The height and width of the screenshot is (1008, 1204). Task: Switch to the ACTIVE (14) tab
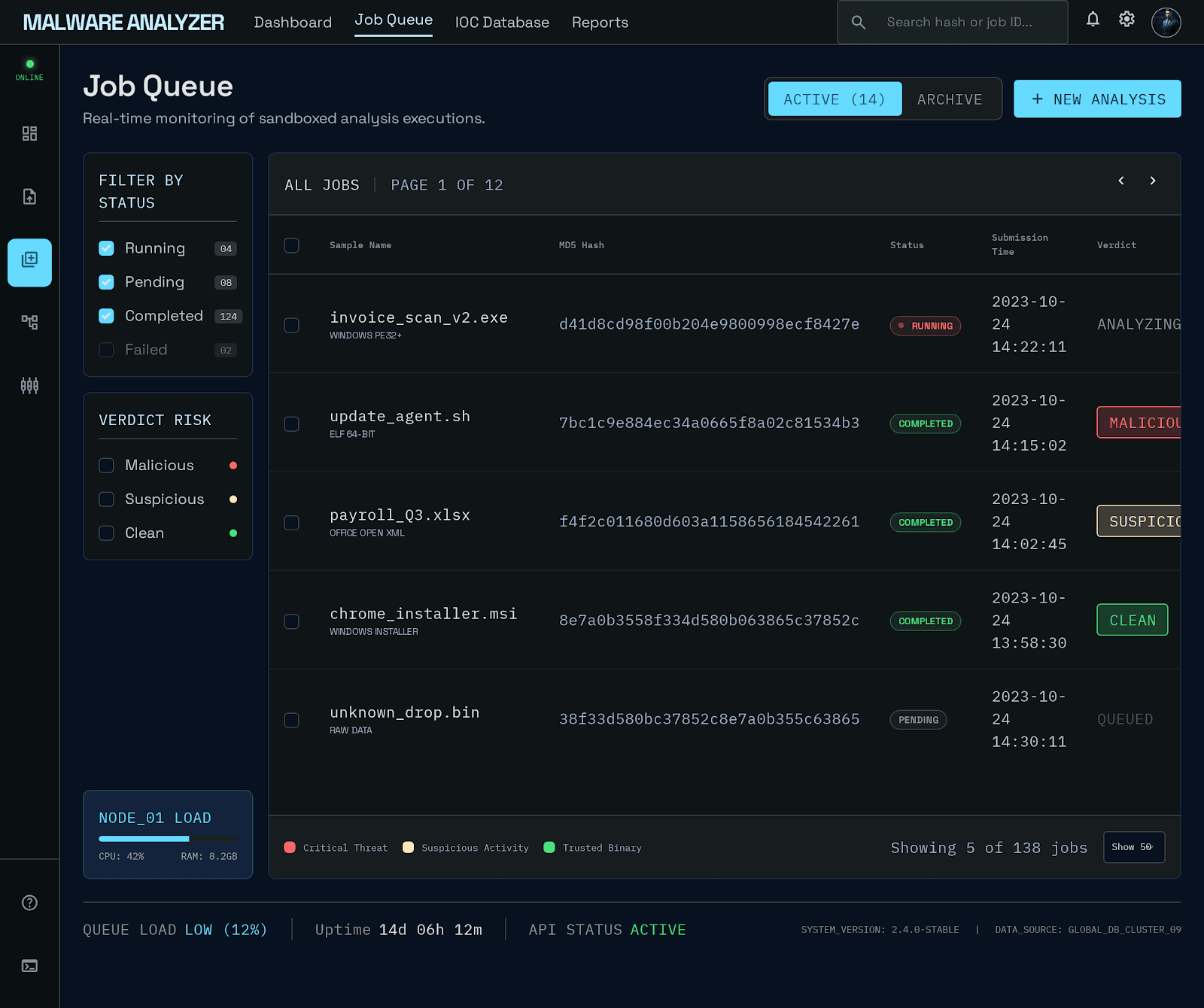(x=835, y=99)
